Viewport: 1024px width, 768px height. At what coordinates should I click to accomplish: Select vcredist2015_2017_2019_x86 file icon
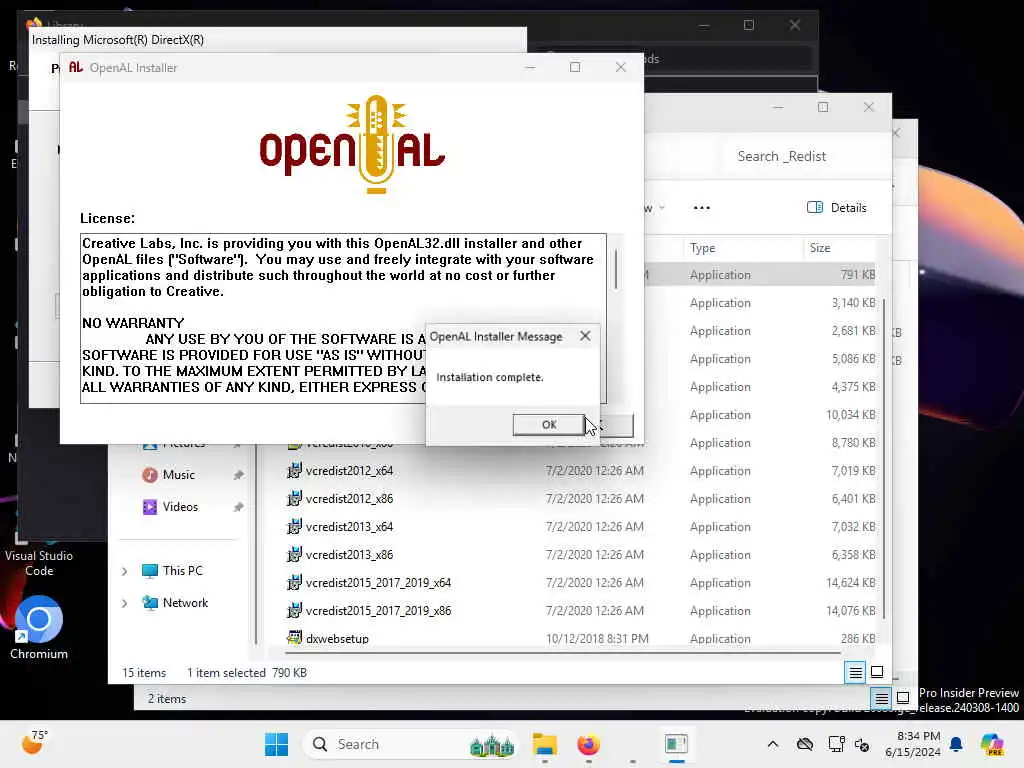pyautogui.click(x=295, y=611)
